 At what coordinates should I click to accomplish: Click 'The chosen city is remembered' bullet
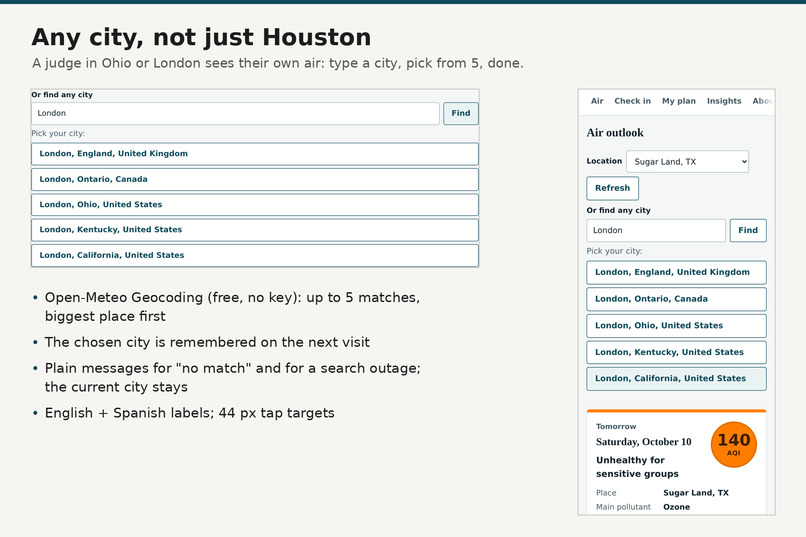207,342
